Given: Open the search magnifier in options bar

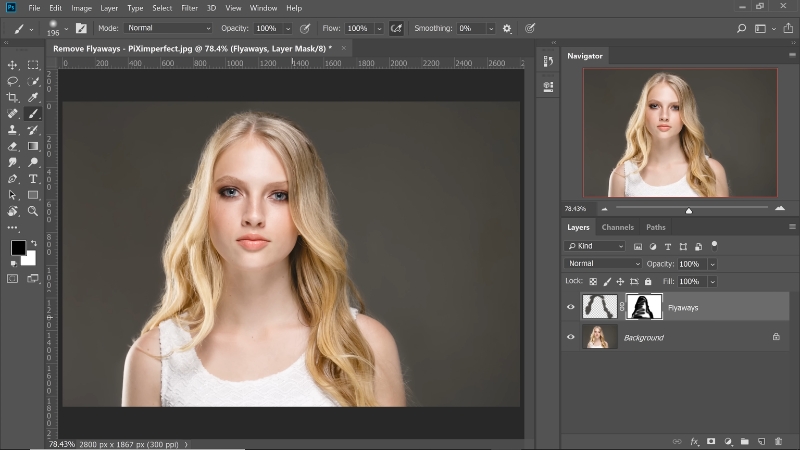Looking at the screenshot, I should click(x=741, y=29).
